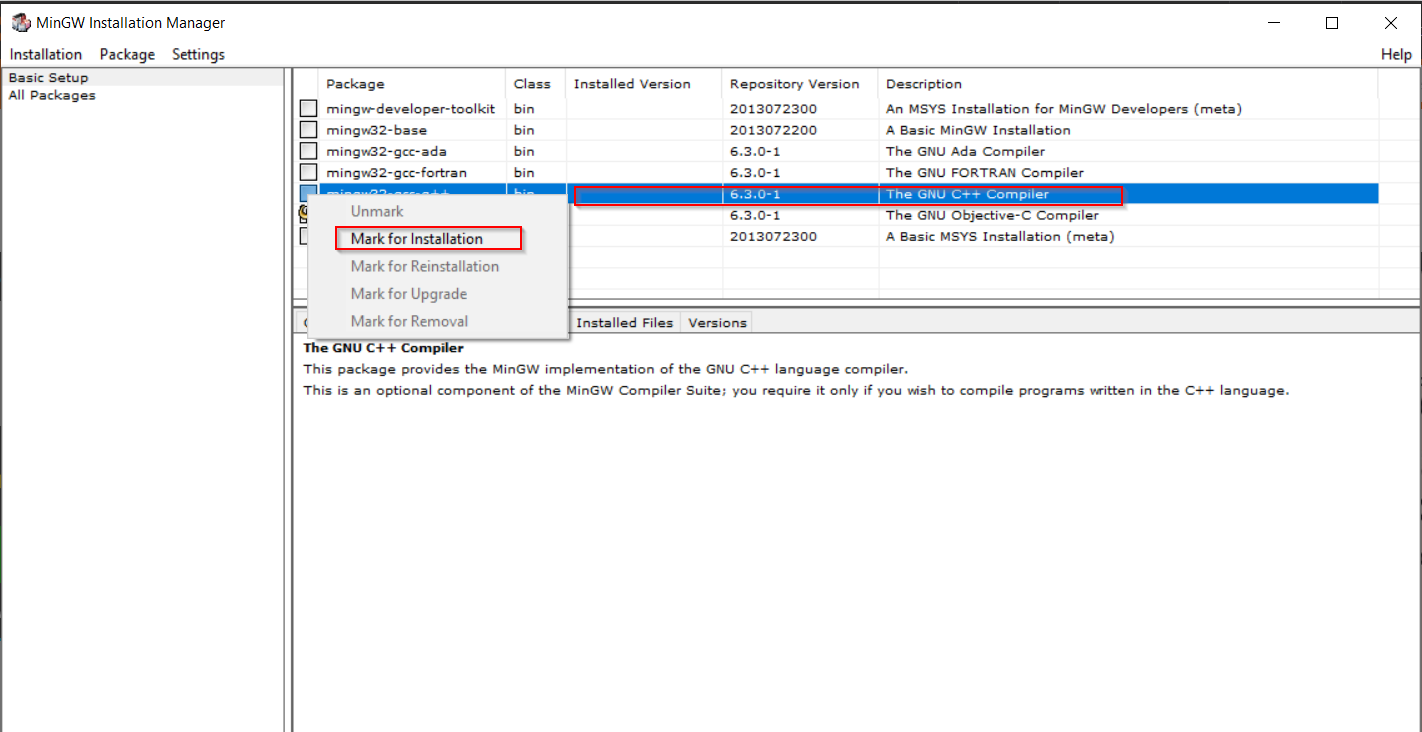Select the mingw32-base package name
Image resolution: width=1422 pixels, height=732 pixels.
click(x=376, y=130)
